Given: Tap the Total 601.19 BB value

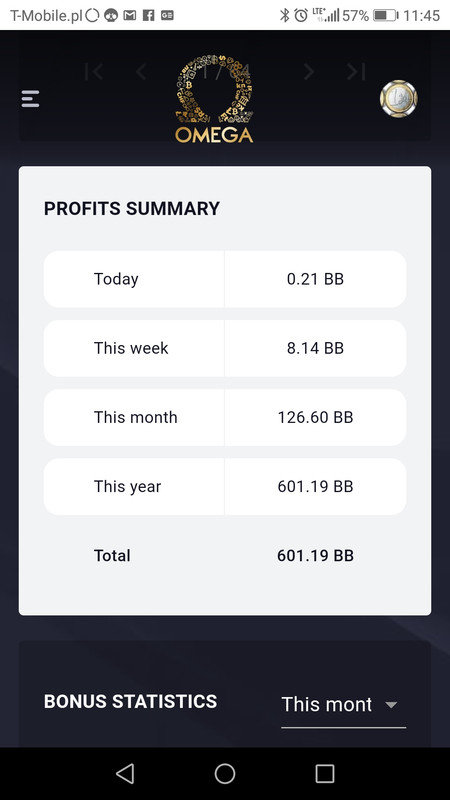Looking at the screenshot, I should tap(315, 556).
